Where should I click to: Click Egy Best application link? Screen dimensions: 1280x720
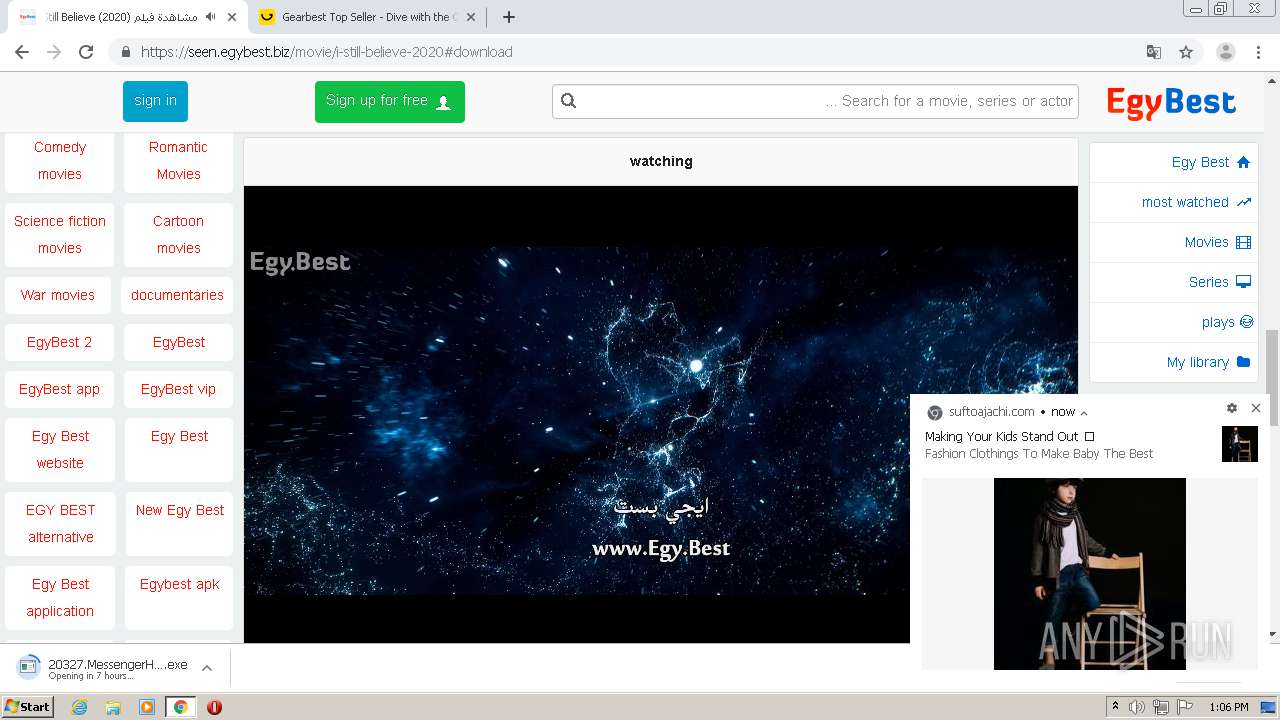[x=60, y=597]
